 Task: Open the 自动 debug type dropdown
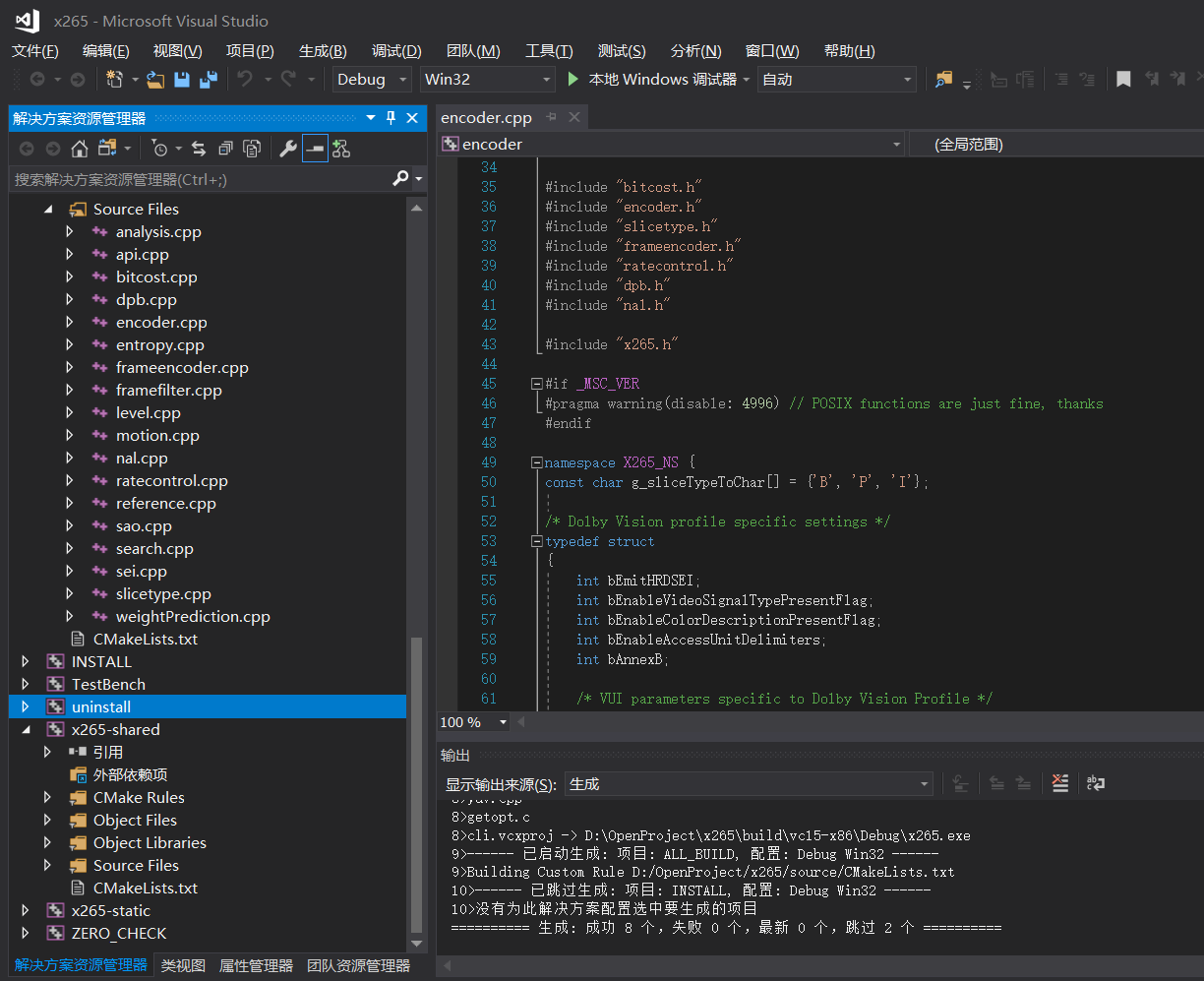coord(837,80)
